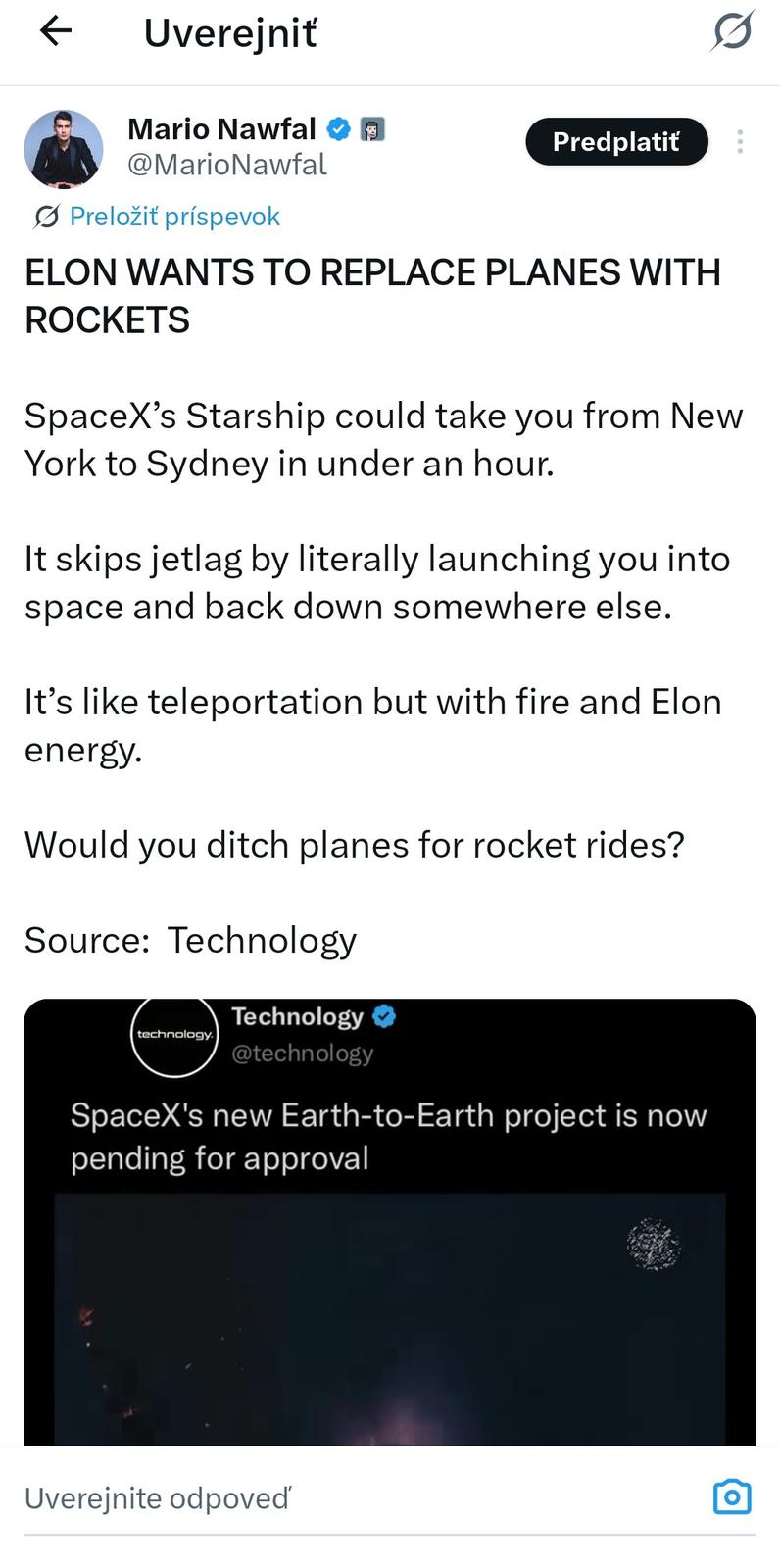
Task: Open the three-dot post options menu
Action: 740,142
